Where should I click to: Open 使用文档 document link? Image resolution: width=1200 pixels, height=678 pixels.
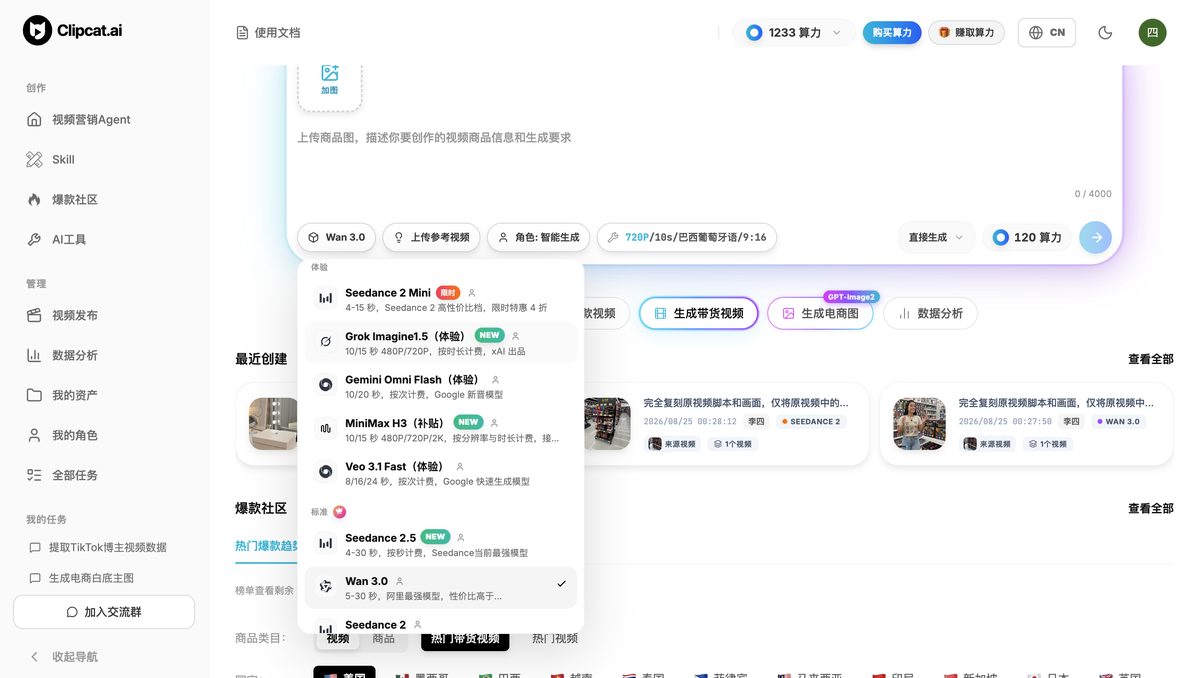coord(268,33)
